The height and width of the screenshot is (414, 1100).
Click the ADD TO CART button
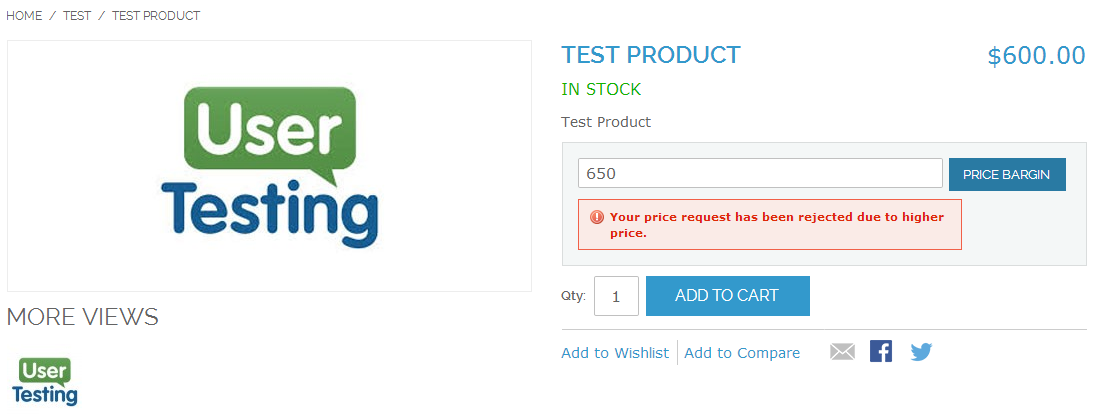pyautogui.click(x=727, y=296)
